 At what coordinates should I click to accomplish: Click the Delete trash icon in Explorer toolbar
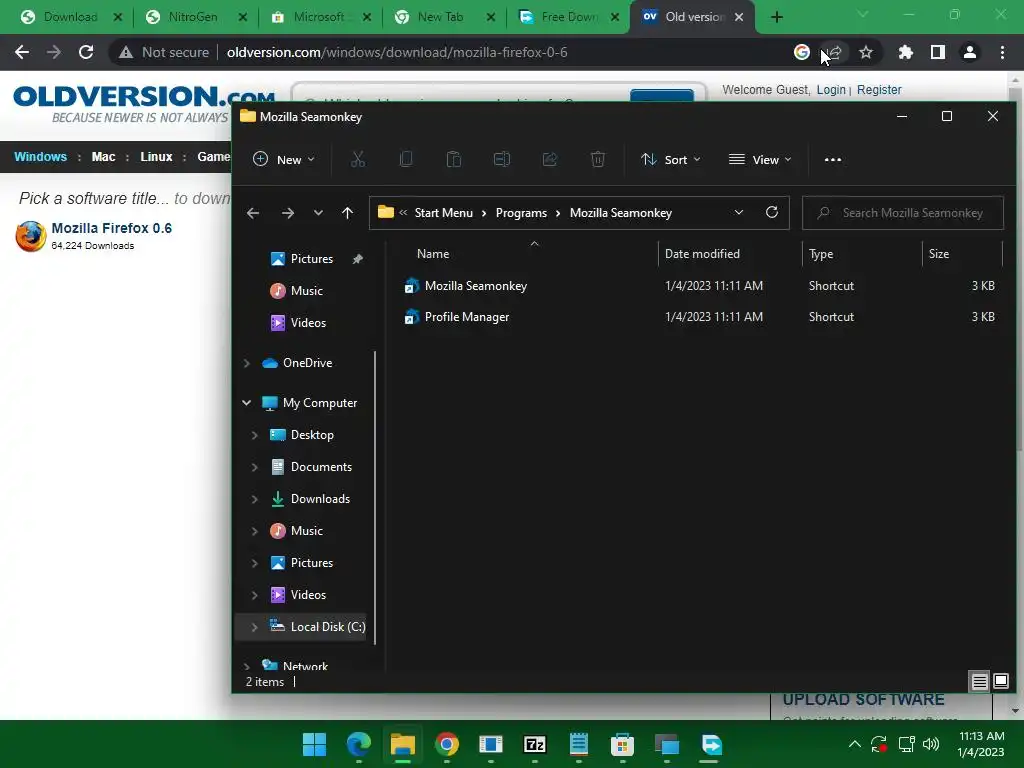[598, 159]
